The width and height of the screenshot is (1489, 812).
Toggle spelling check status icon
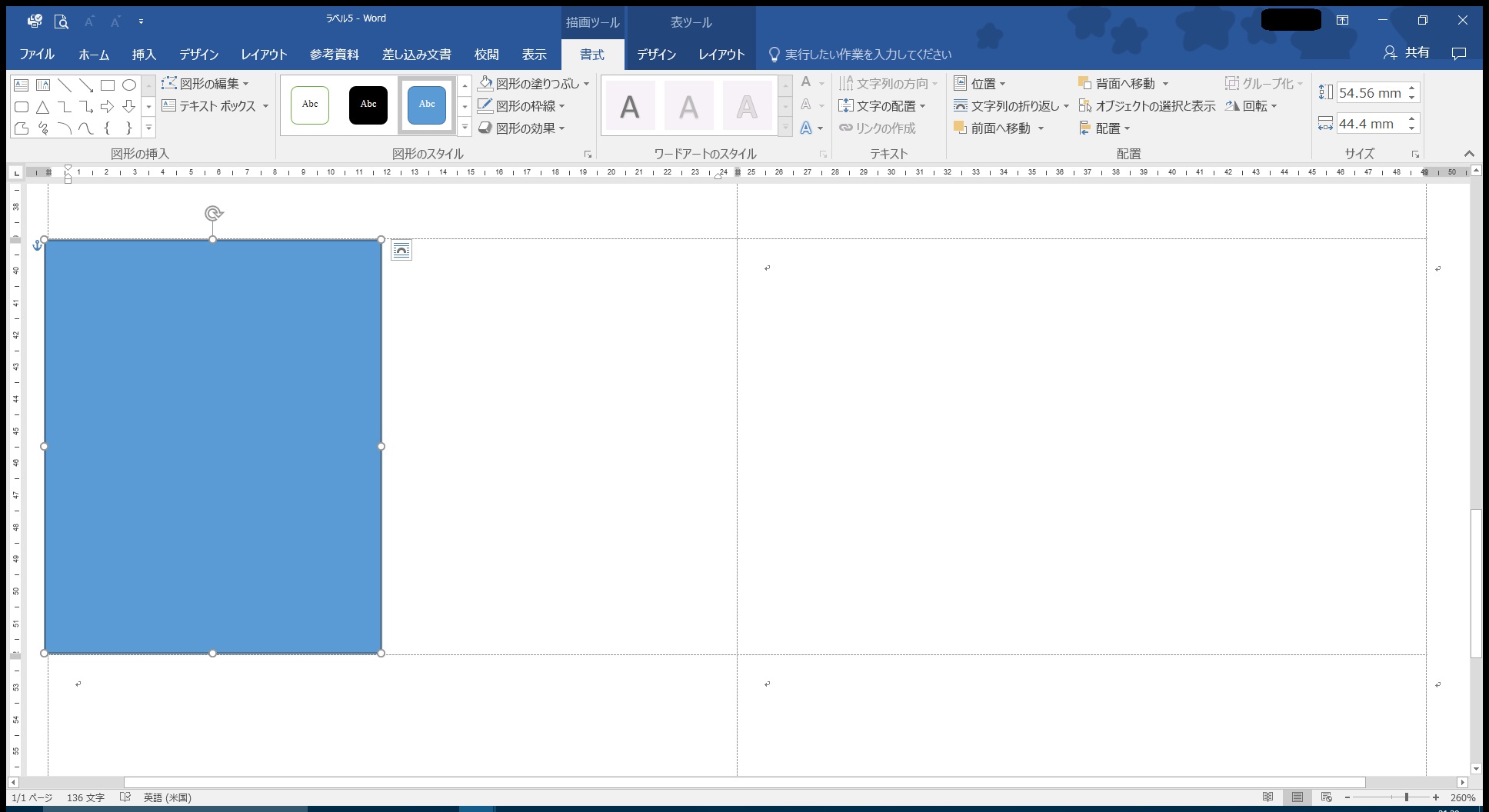(x=125, y=797)
